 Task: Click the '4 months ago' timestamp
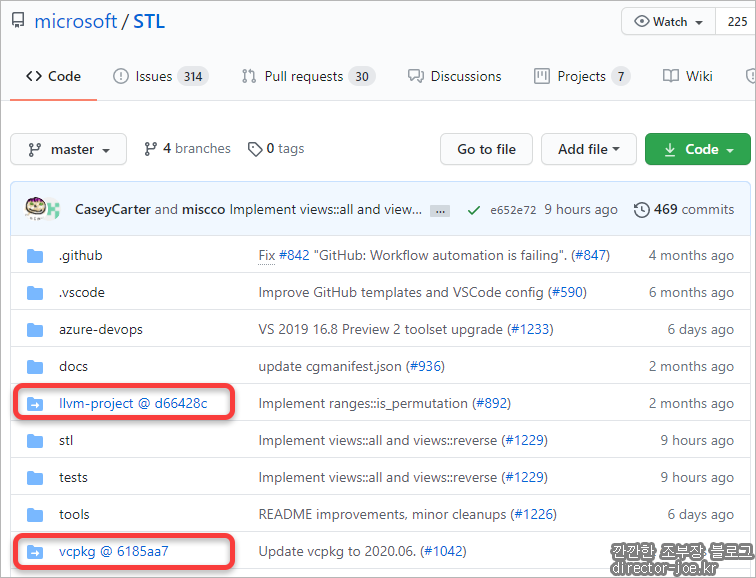click(691, 255)
